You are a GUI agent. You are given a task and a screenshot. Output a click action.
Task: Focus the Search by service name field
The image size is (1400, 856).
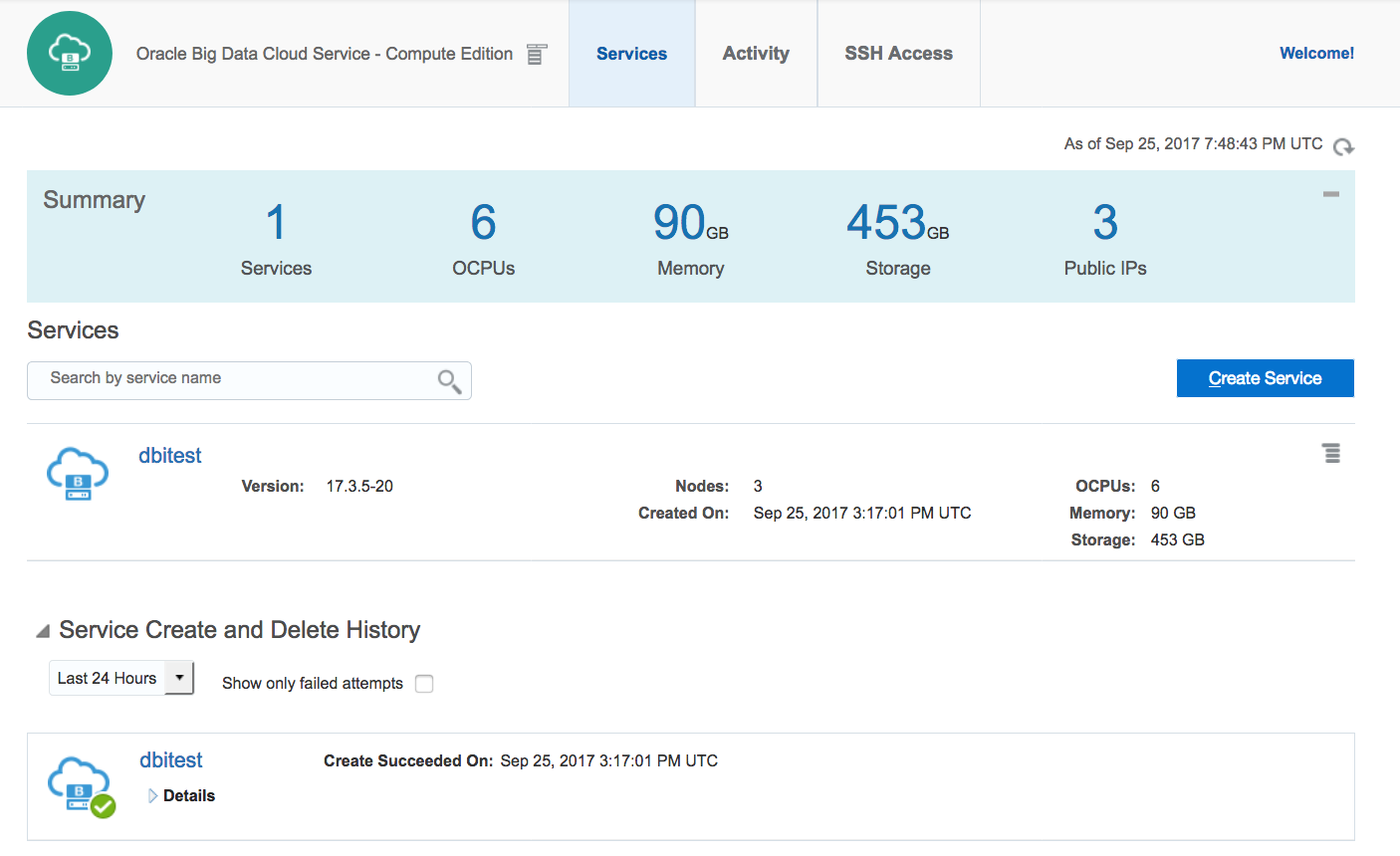tap(249, 380)
